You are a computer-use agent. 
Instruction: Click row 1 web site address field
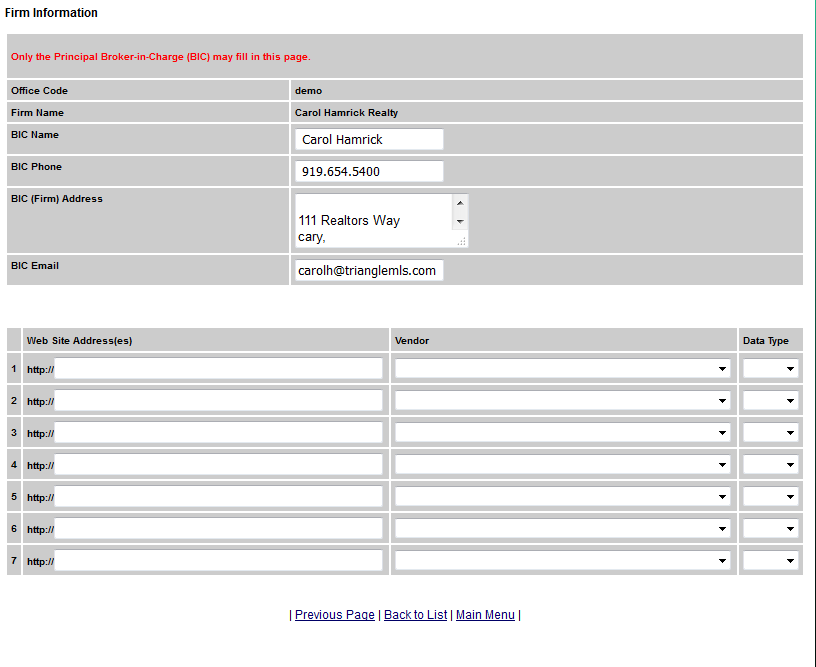coord(218,369)
